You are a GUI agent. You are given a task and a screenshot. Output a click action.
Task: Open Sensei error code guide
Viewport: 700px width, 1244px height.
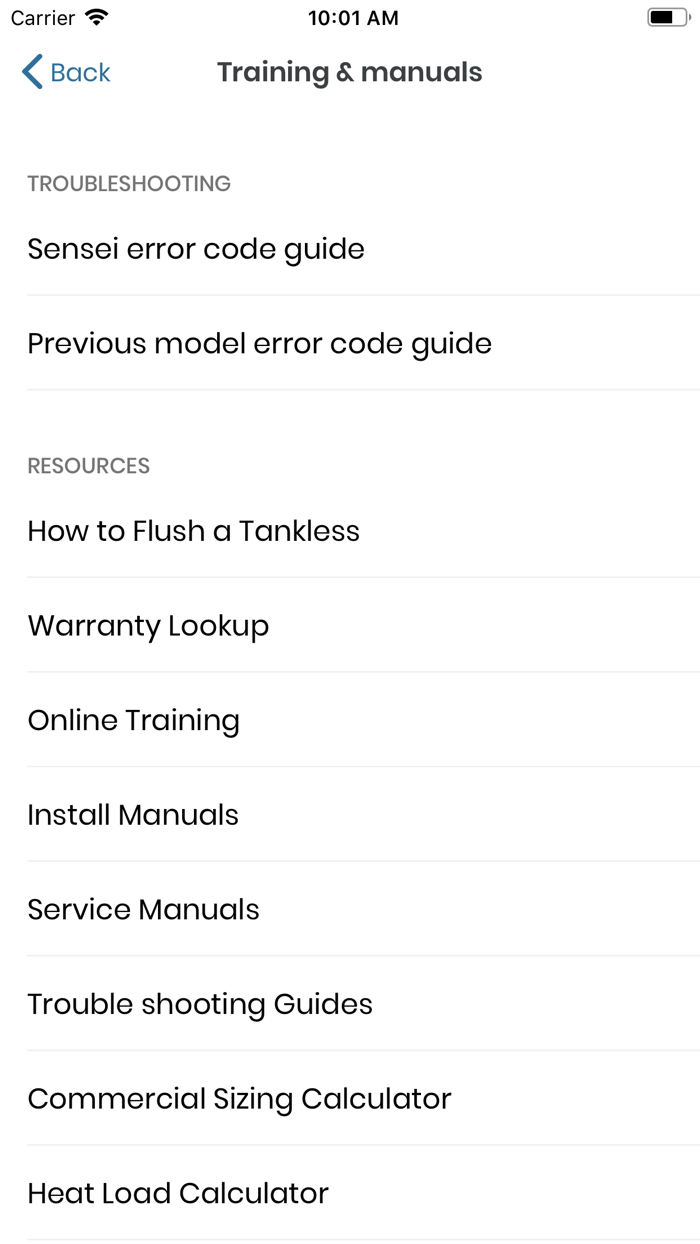pos(196,249)
